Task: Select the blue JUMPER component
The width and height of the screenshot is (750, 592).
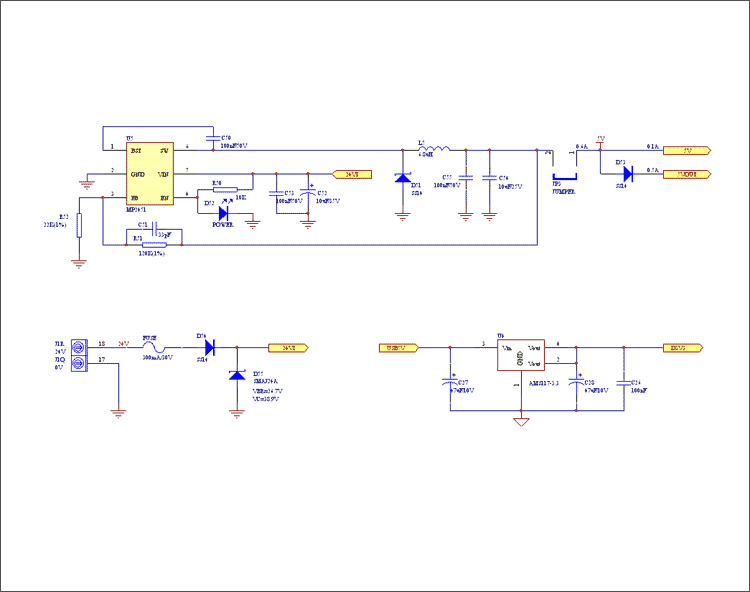Action: pyautogui.click(x=563, y=178)
